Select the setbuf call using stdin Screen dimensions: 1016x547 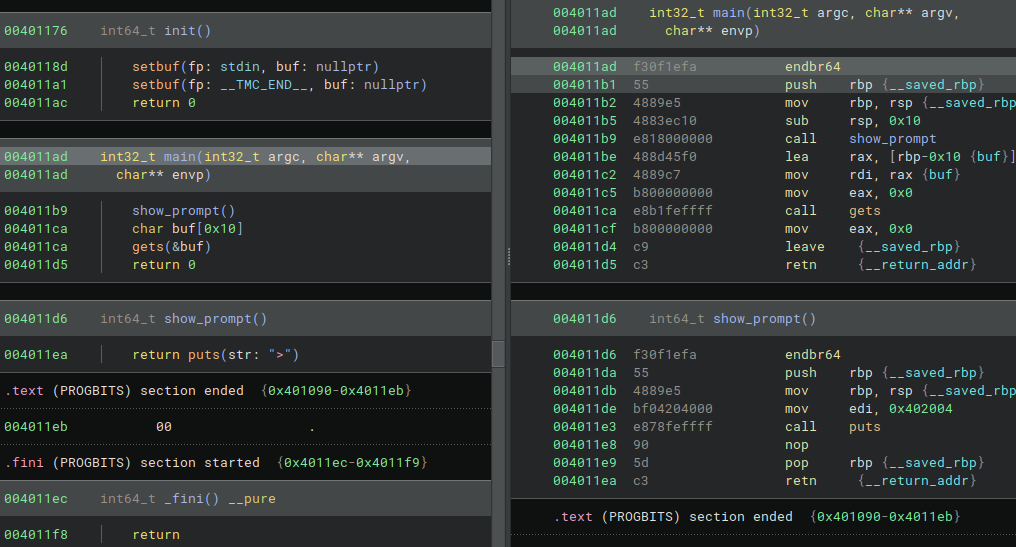[x=255, y=67]
